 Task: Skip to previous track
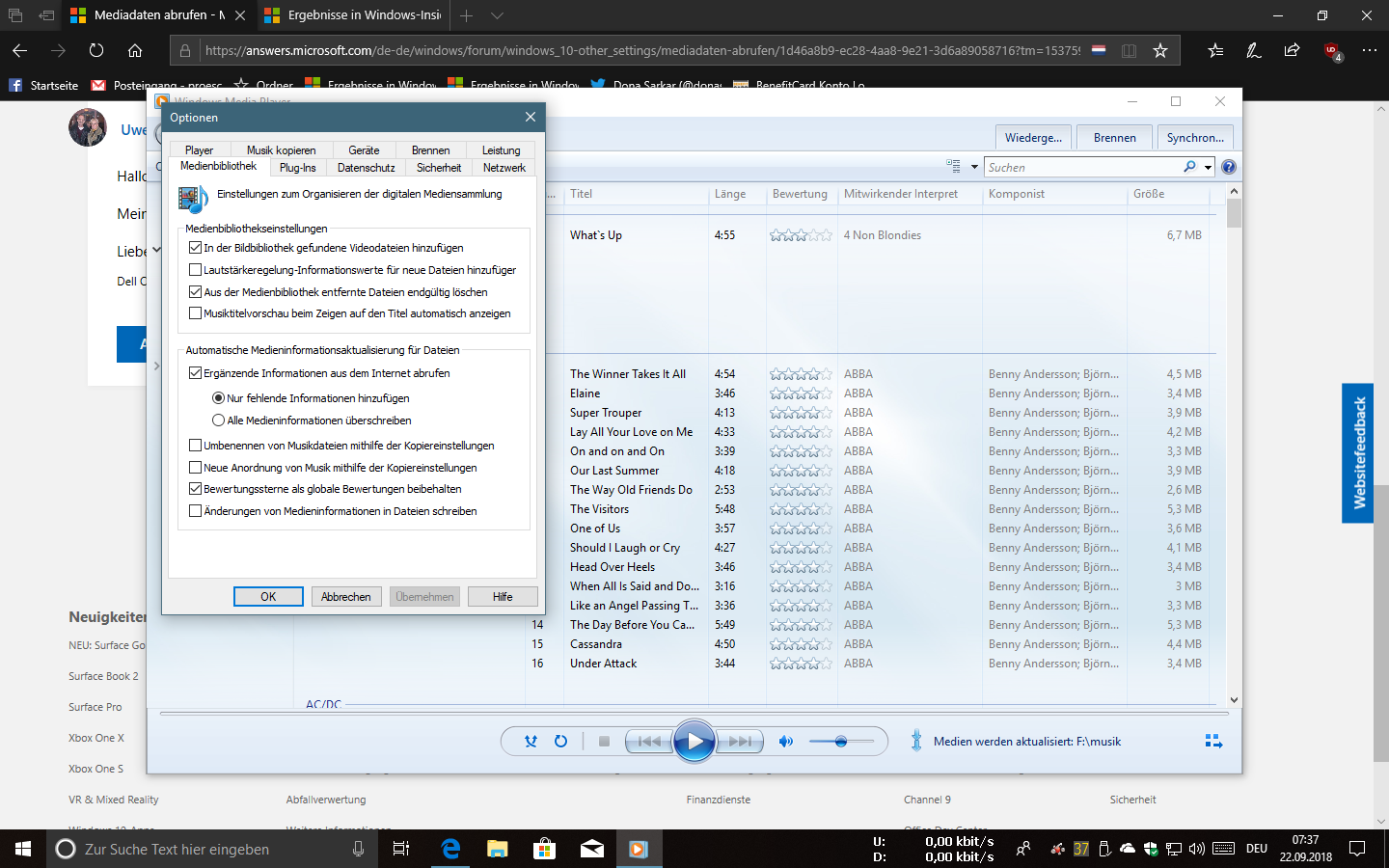(649, 742)
